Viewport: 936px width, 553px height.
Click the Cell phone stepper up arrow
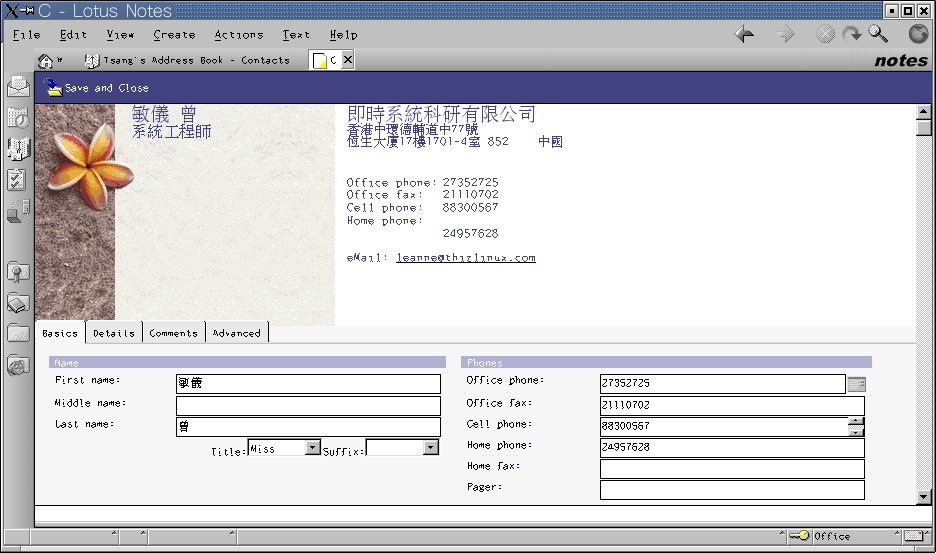click(x=856, y=421)
